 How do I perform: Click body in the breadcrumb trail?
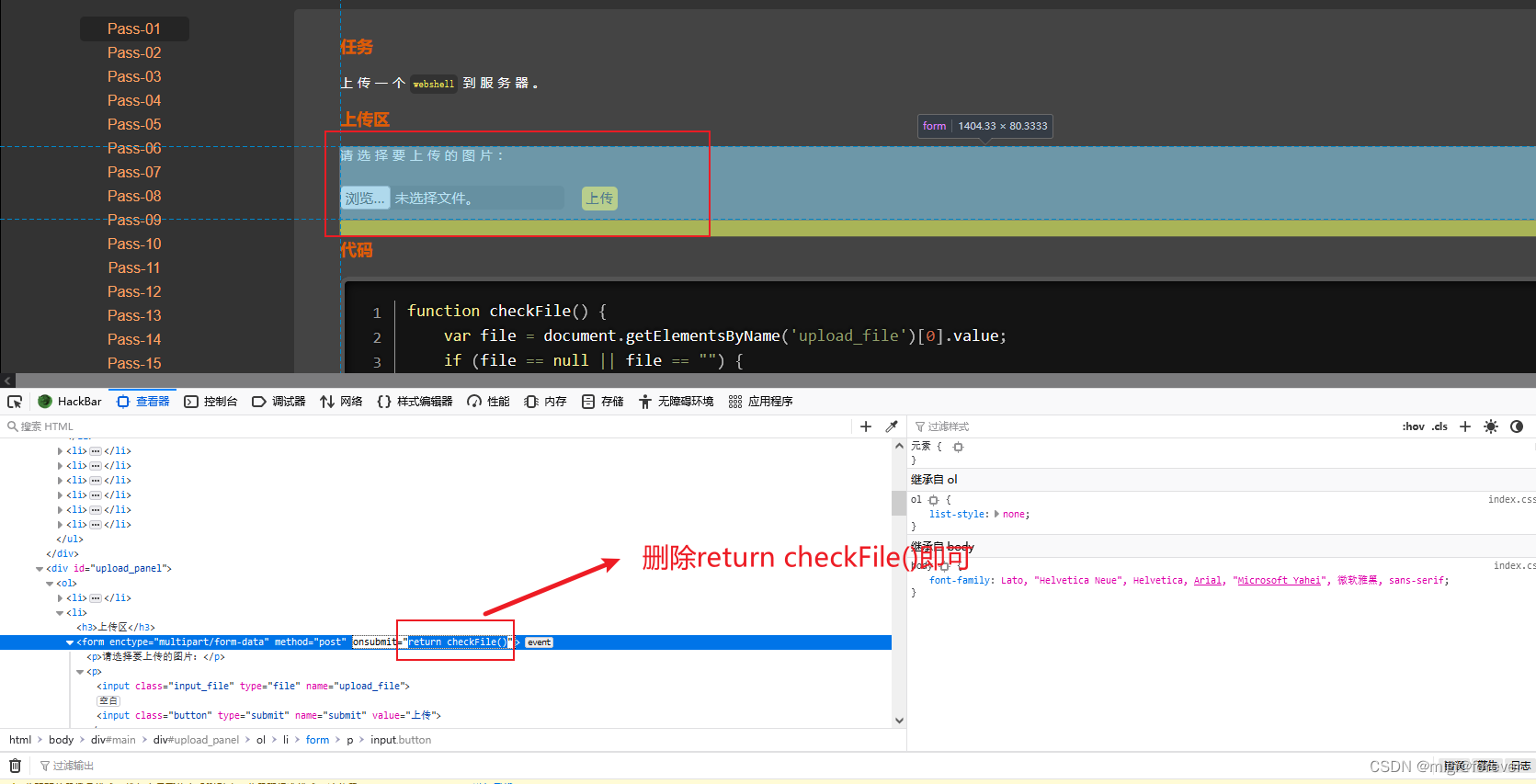(61, 740)
